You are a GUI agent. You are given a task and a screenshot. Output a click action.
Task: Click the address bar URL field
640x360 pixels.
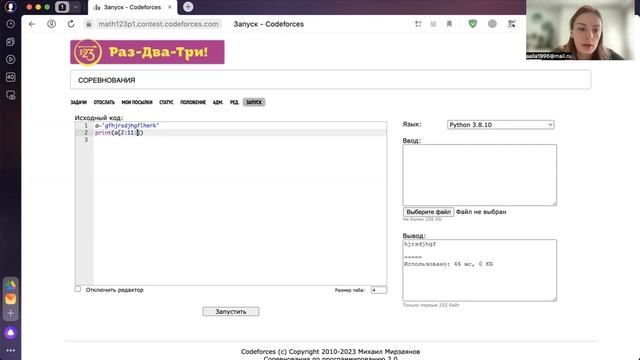pos(158,24)
